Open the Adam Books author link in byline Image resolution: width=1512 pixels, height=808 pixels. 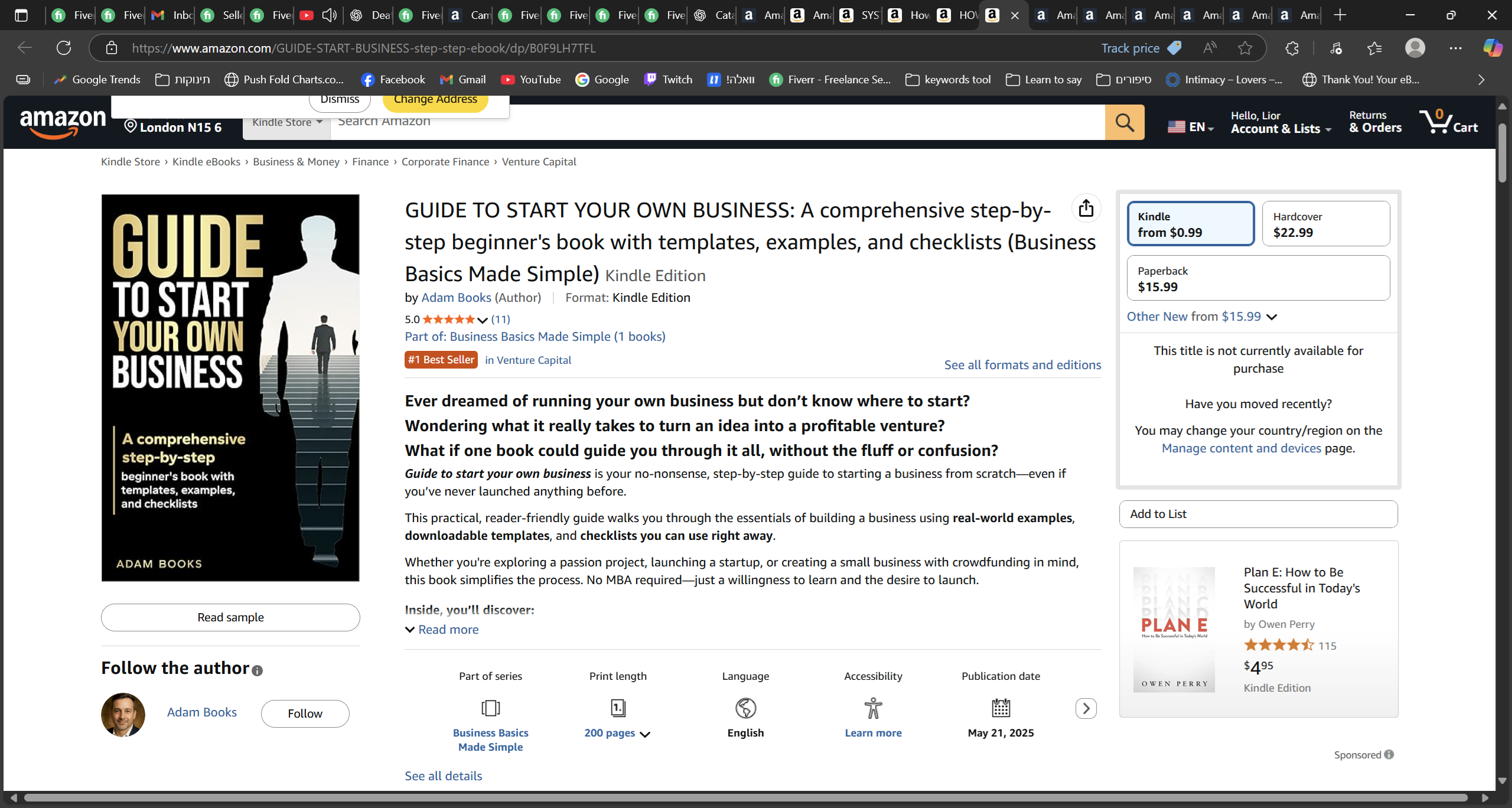(x=456, y=298)
